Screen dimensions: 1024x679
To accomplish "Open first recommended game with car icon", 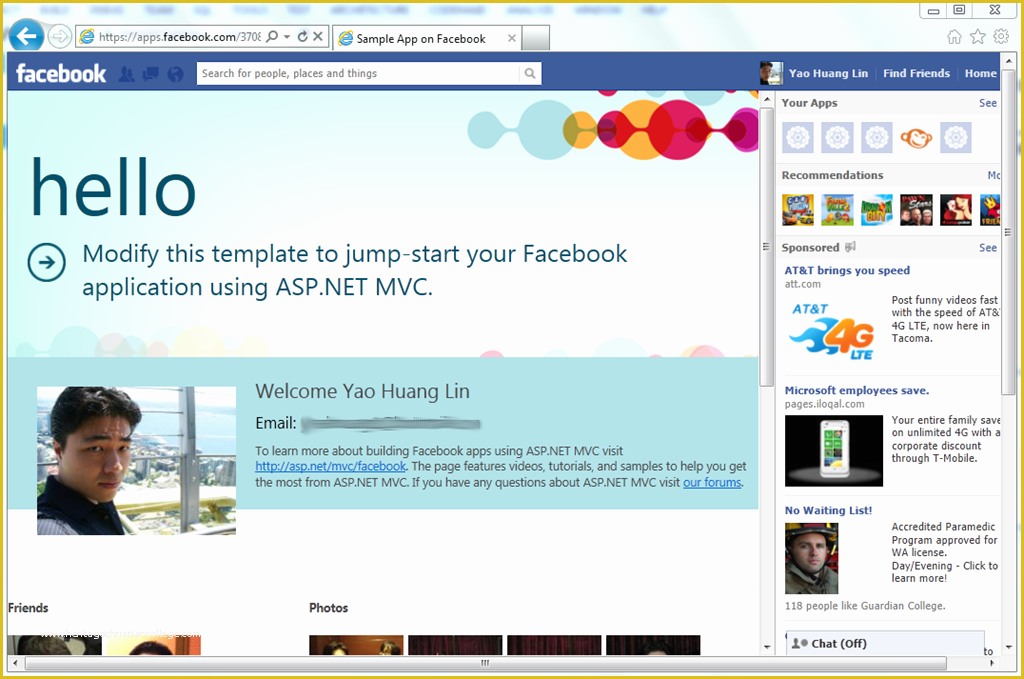I will [797, 210].
